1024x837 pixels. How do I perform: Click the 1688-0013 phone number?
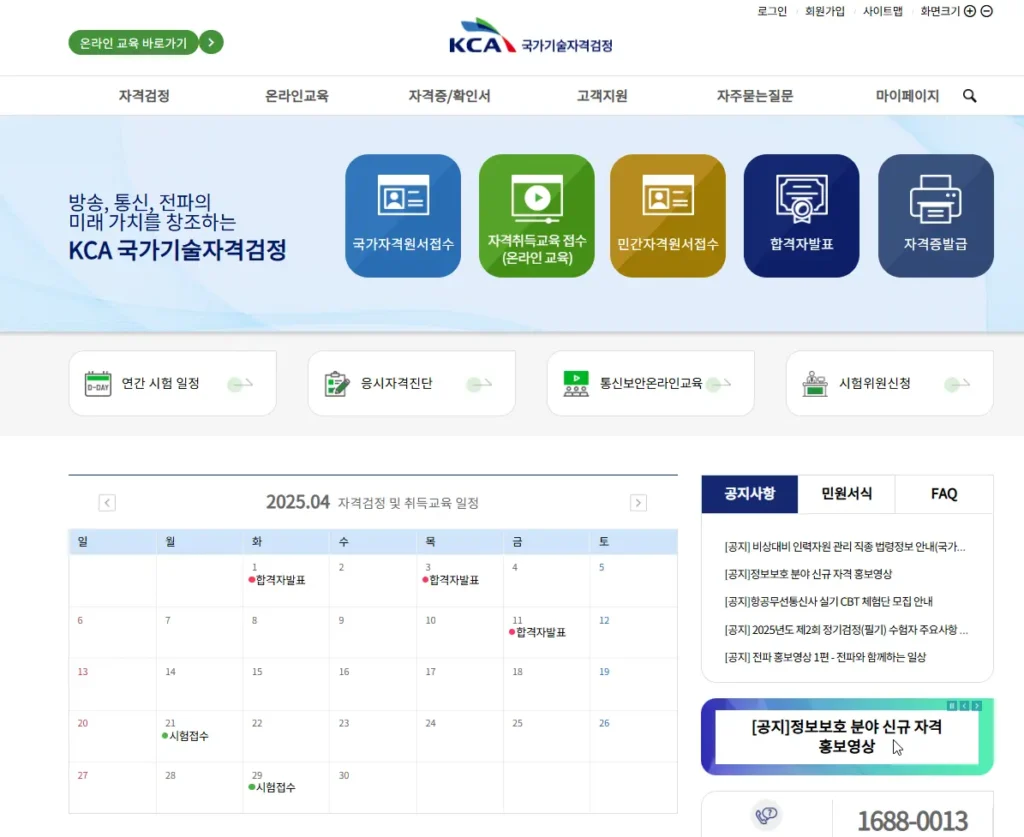pos(912,821)
